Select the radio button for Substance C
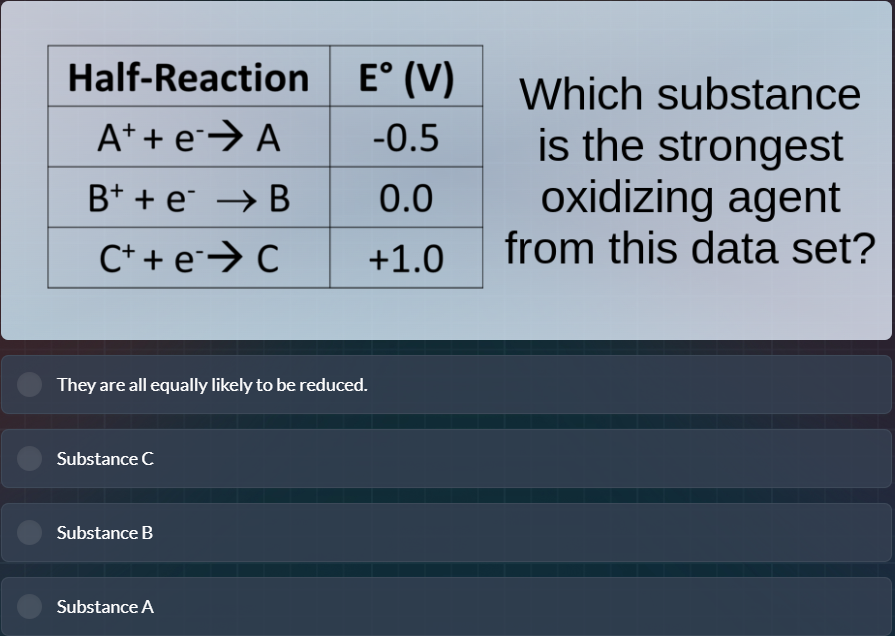895x636 pixels. (30, 459)
